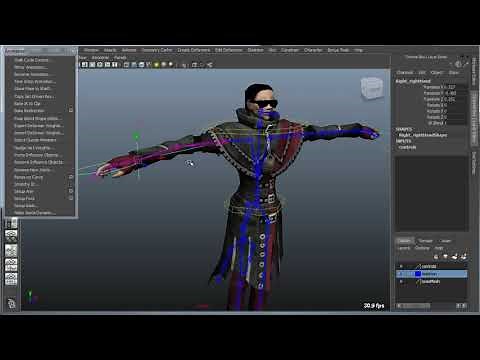Open the Constrain menu in the menu bar
The image size is (480, 360).
(290, 50)
